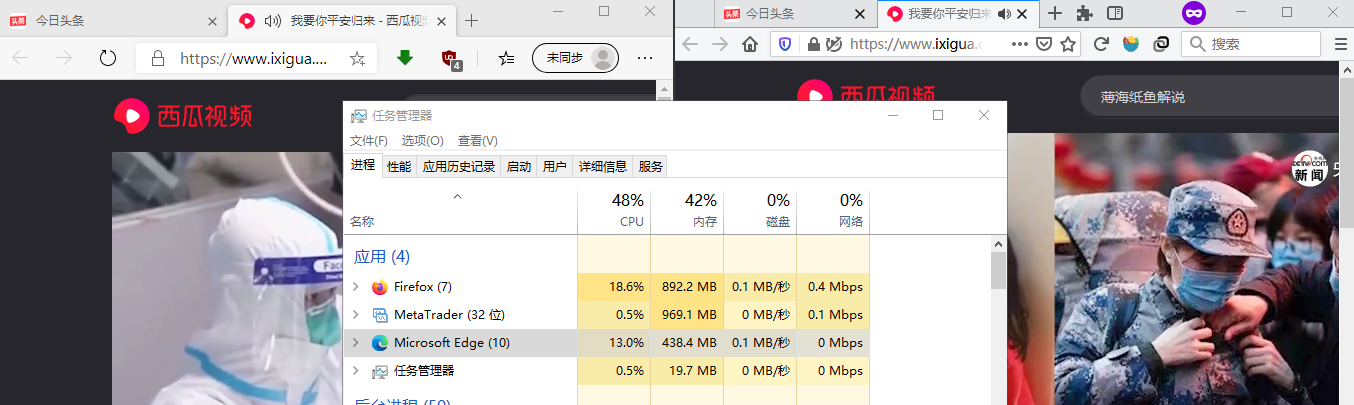Mute the Firefox 西瓜视频 tab audio

1005,14
